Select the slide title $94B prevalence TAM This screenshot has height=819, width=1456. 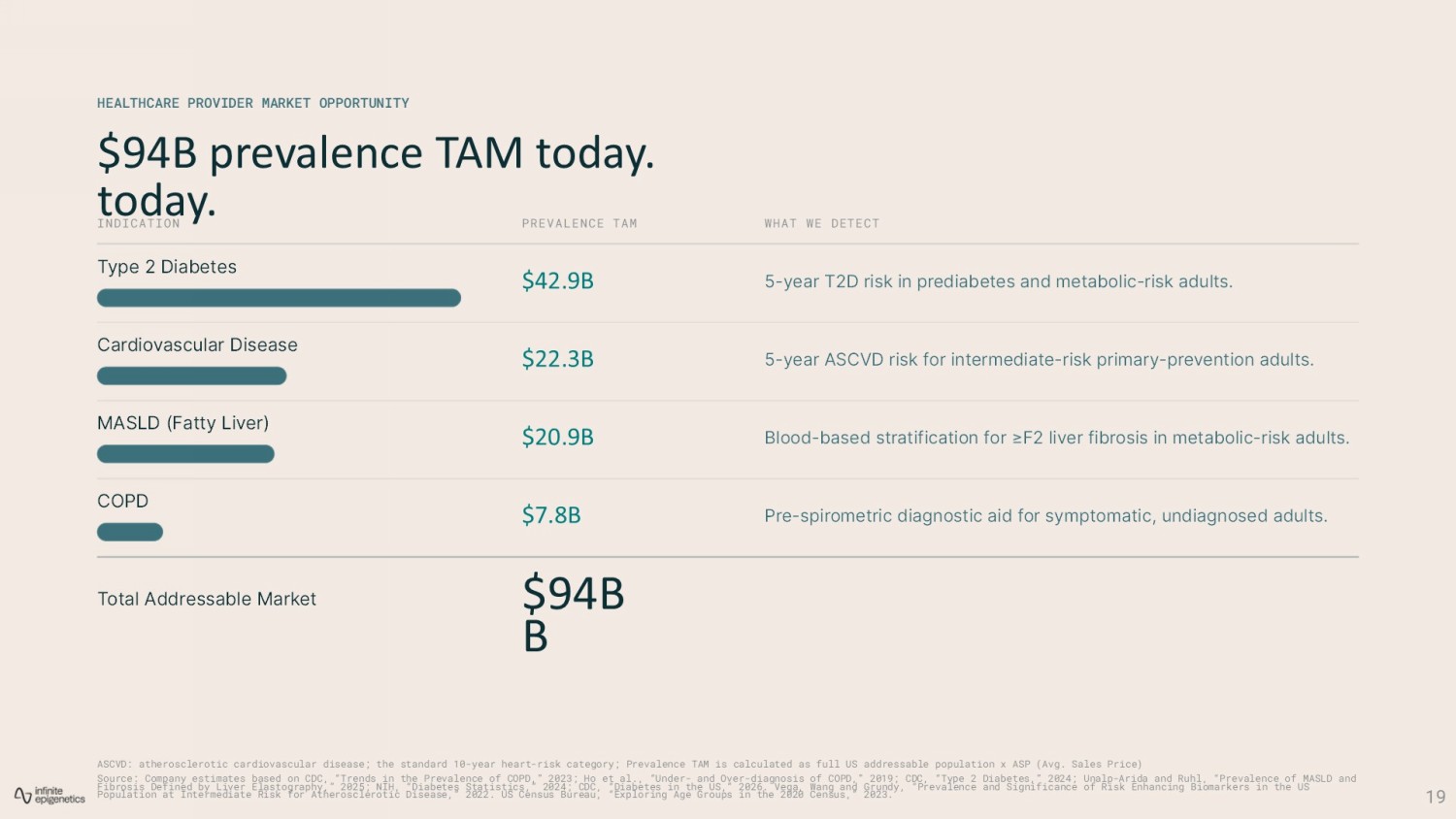pyautogui.click(x=376, y=176)
